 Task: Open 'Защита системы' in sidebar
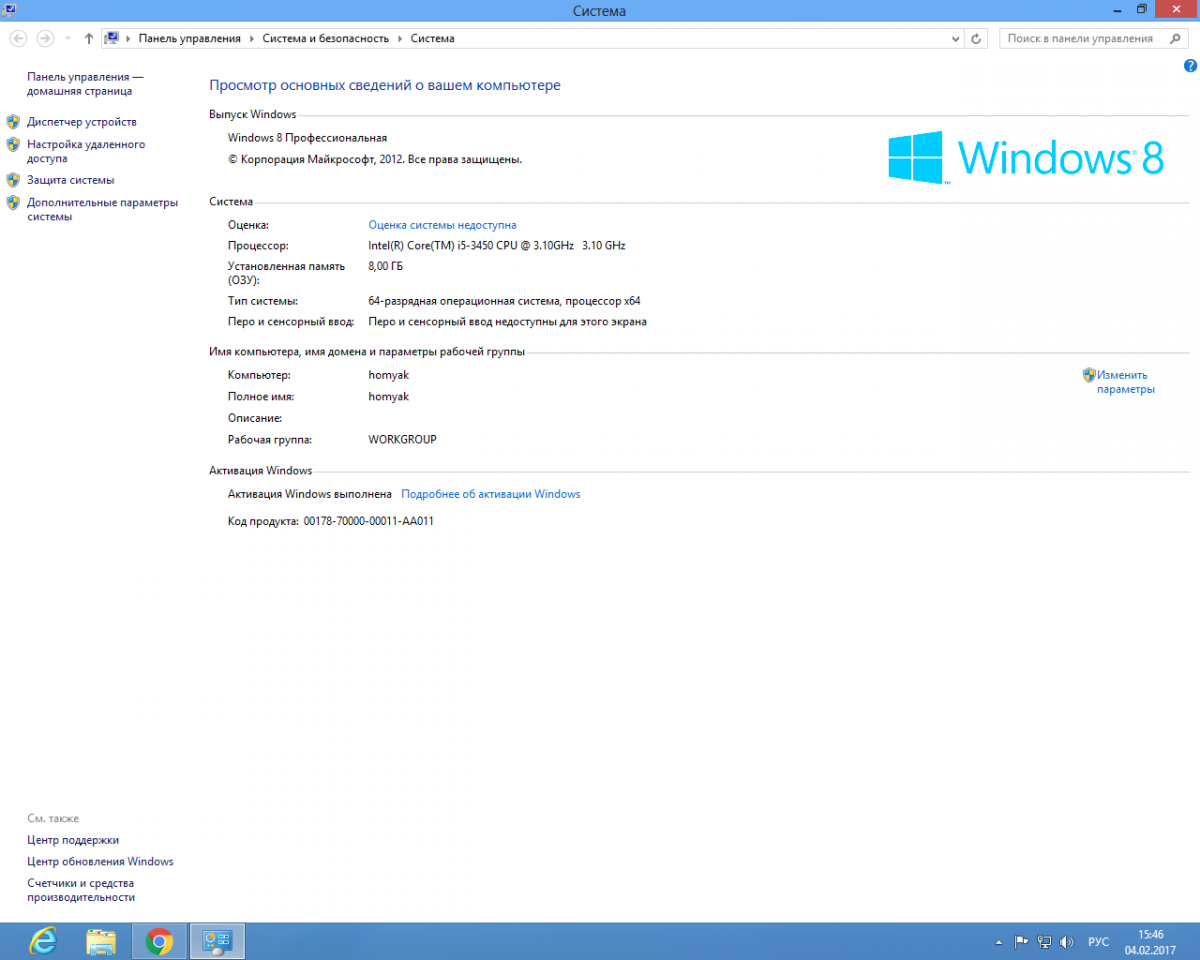(x=70, y=180)
